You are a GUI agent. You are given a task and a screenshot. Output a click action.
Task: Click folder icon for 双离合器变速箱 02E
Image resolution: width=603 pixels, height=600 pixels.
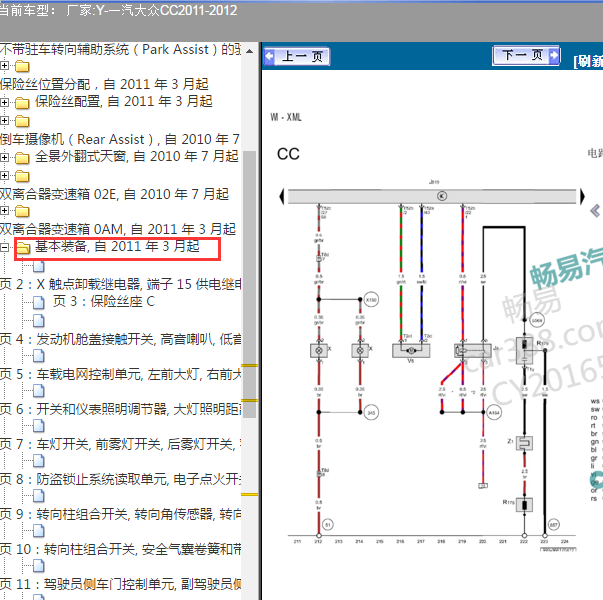tap(22, 176)
